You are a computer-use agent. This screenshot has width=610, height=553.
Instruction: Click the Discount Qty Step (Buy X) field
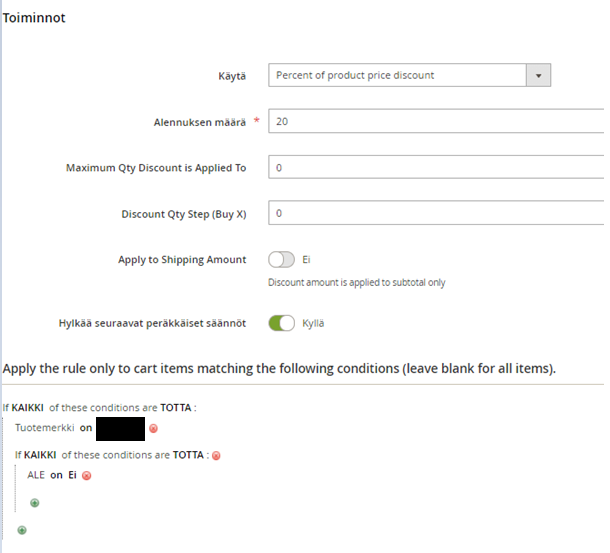click(436, 214)
